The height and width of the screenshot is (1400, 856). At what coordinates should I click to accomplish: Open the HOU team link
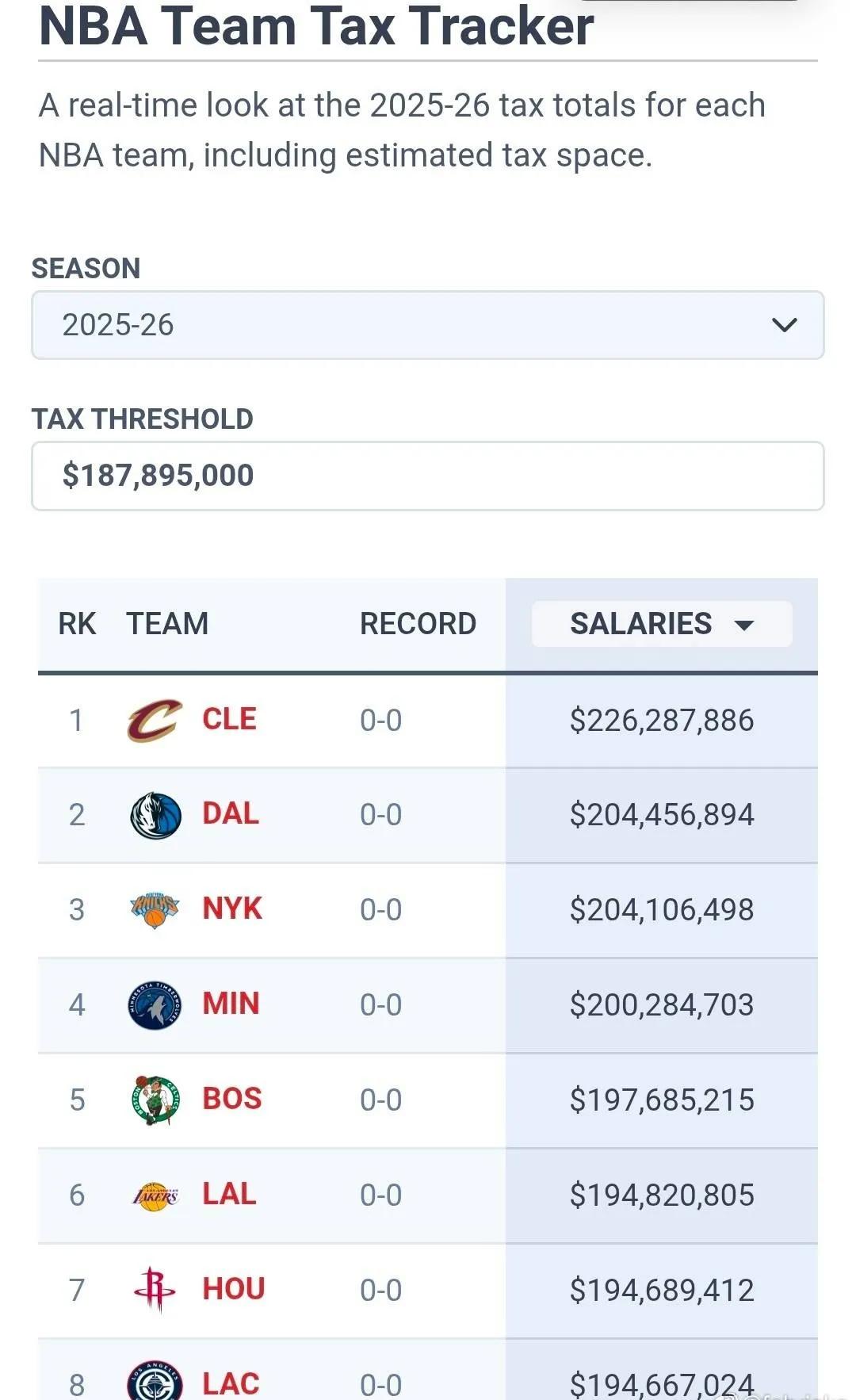tap(234, 1289)
